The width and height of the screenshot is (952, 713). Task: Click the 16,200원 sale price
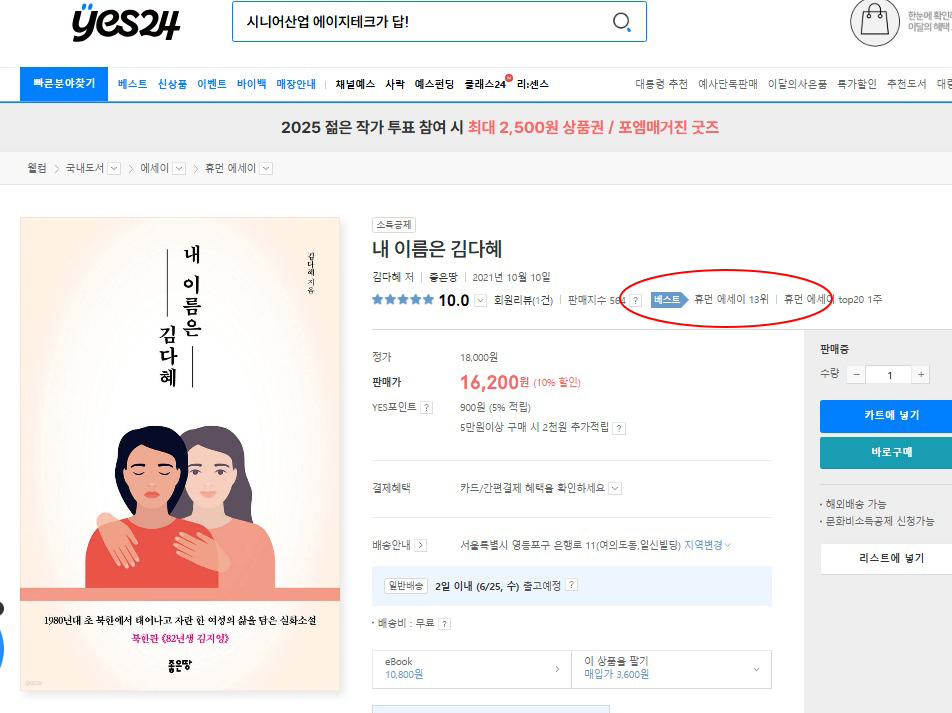click(x=494, y=382)
